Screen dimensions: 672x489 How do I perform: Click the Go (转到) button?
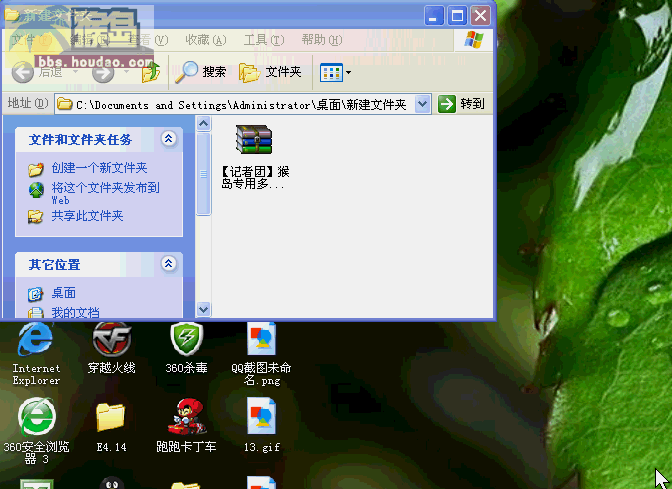point(461,104)
